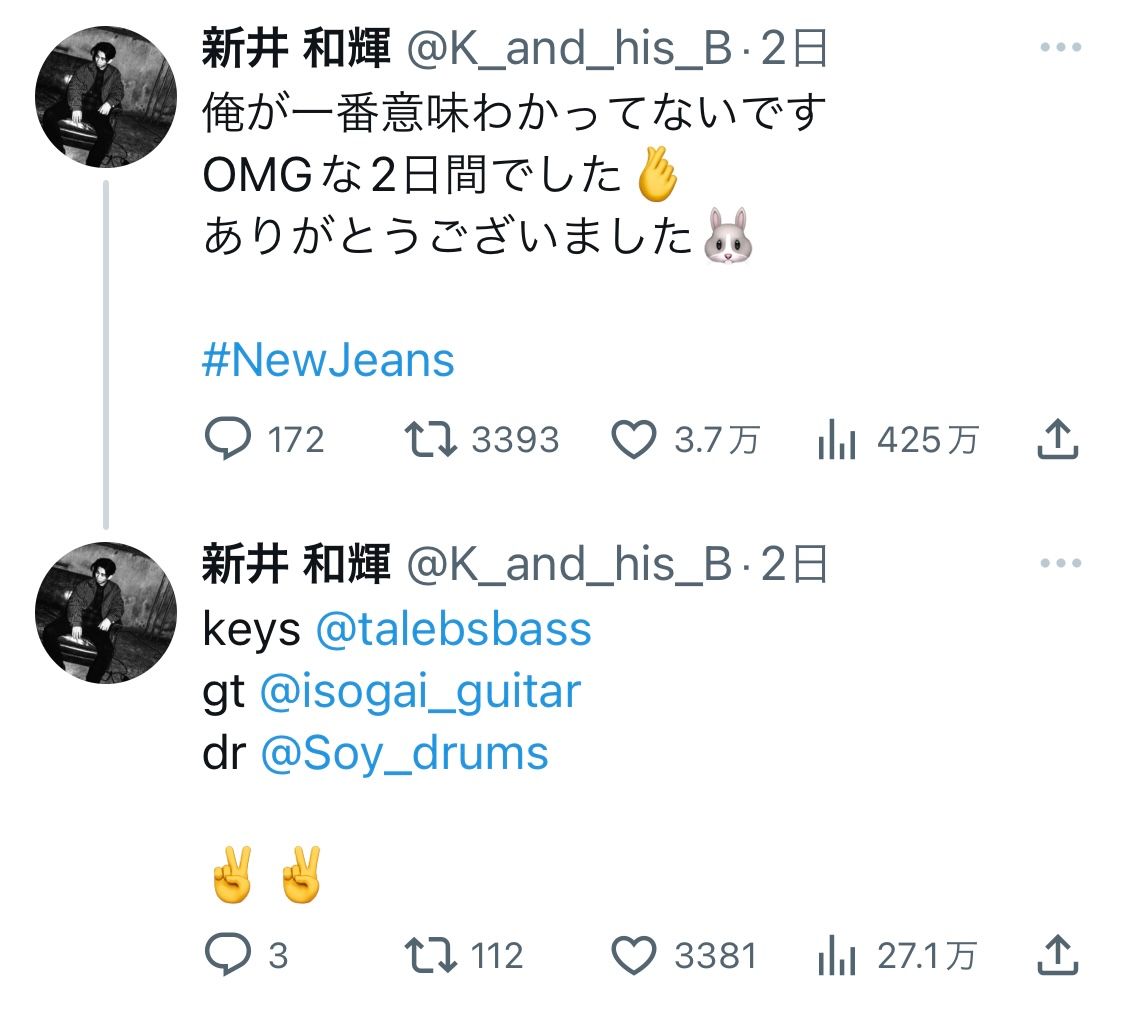Open 新井 和輝 name in first tweet
1124x1016 pixels.
tap(296, 49)
